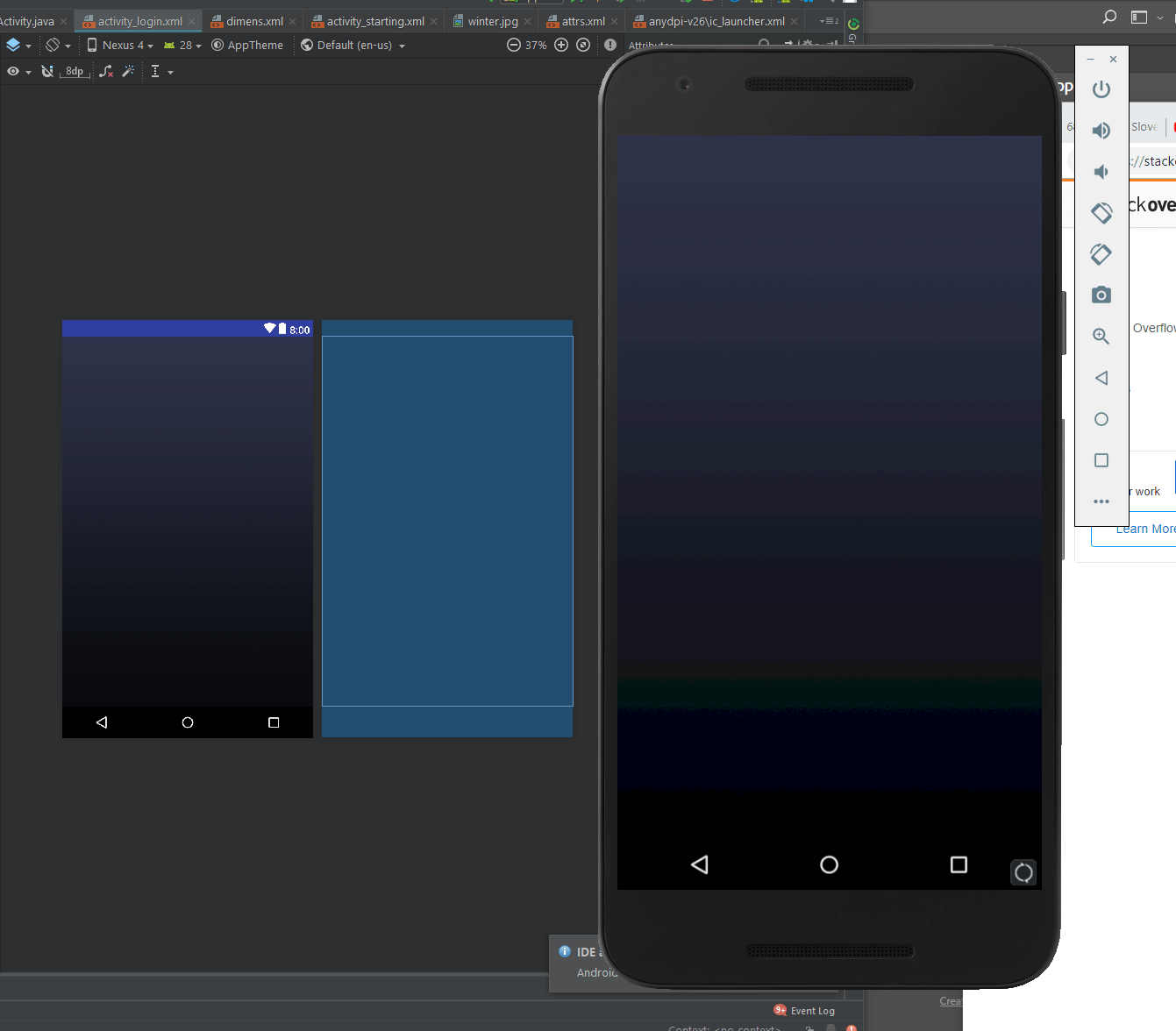The image size is (1176, 1031).
Task: Close the winter.jpg tab
Action: pyautogui.click(x=527, y=21)
